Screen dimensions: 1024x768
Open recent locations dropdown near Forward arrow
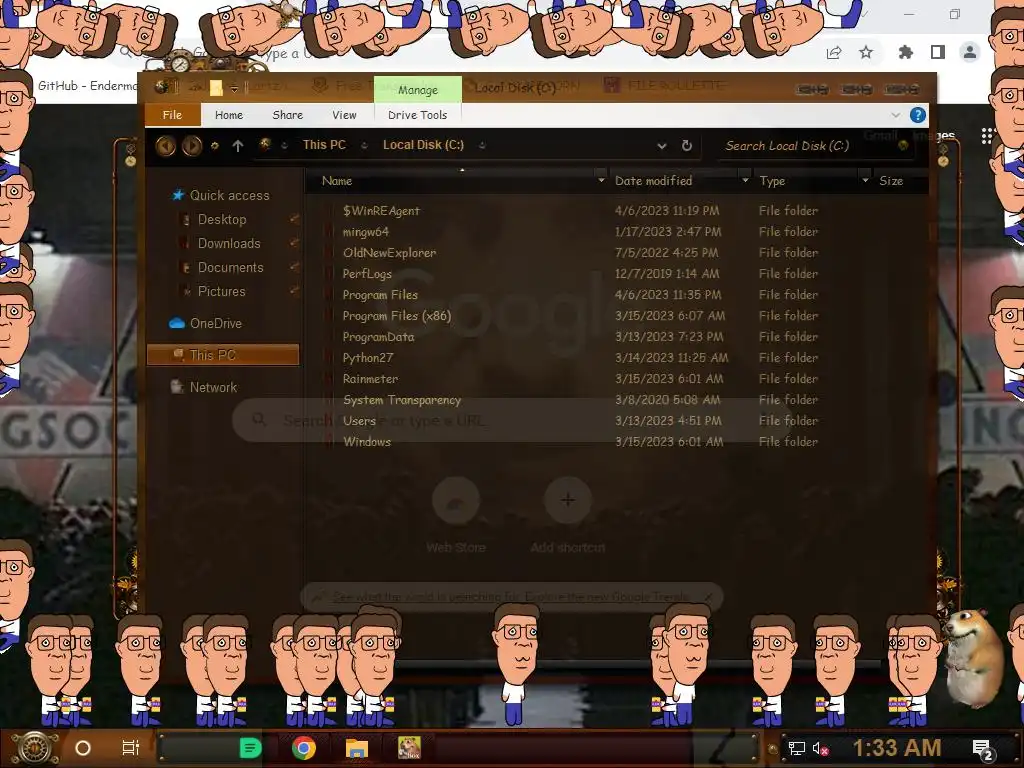pos(215,146)
